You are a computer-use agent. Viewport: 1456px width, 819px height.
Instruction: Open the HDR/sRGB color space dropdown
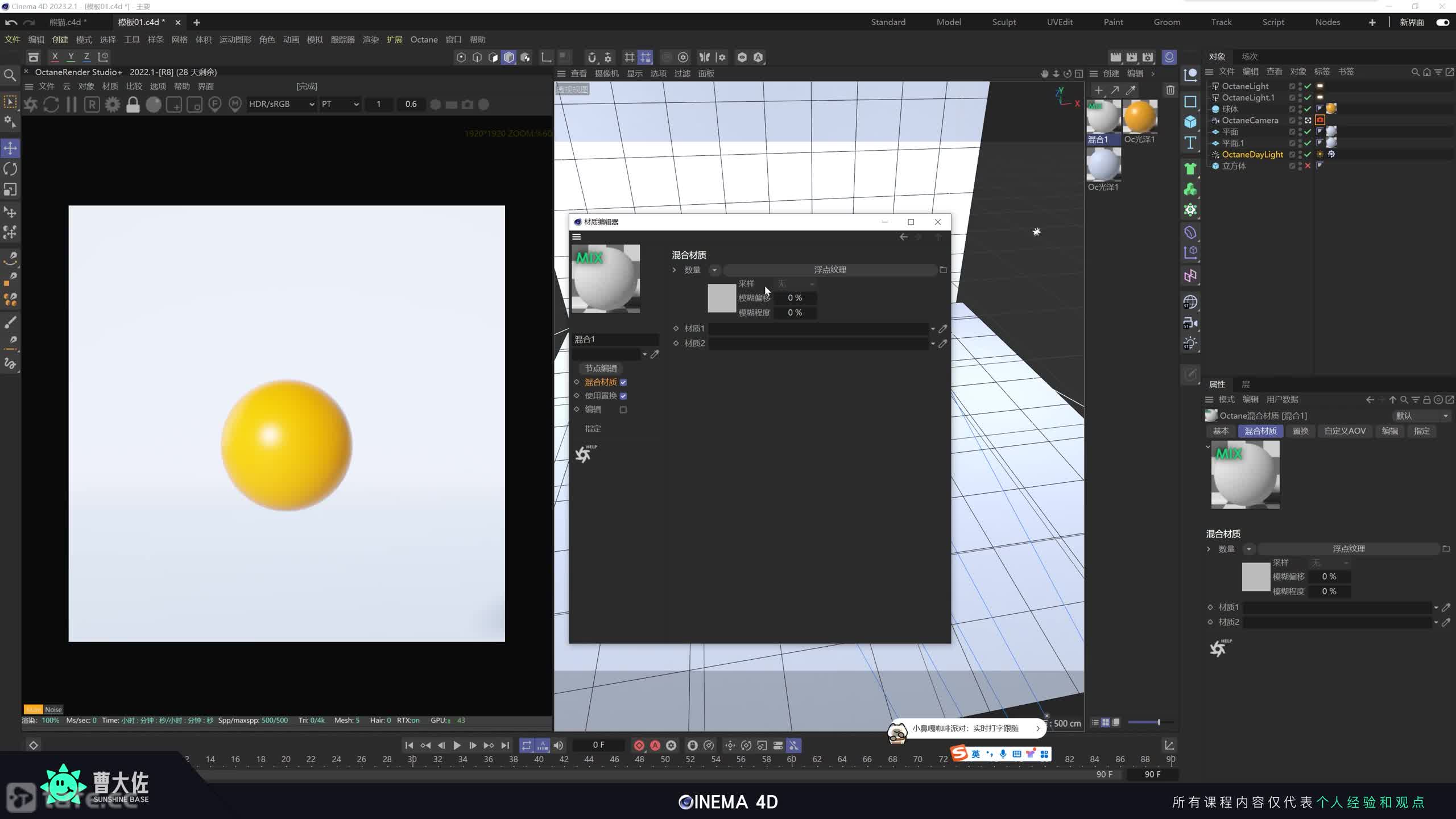[282, 104]
